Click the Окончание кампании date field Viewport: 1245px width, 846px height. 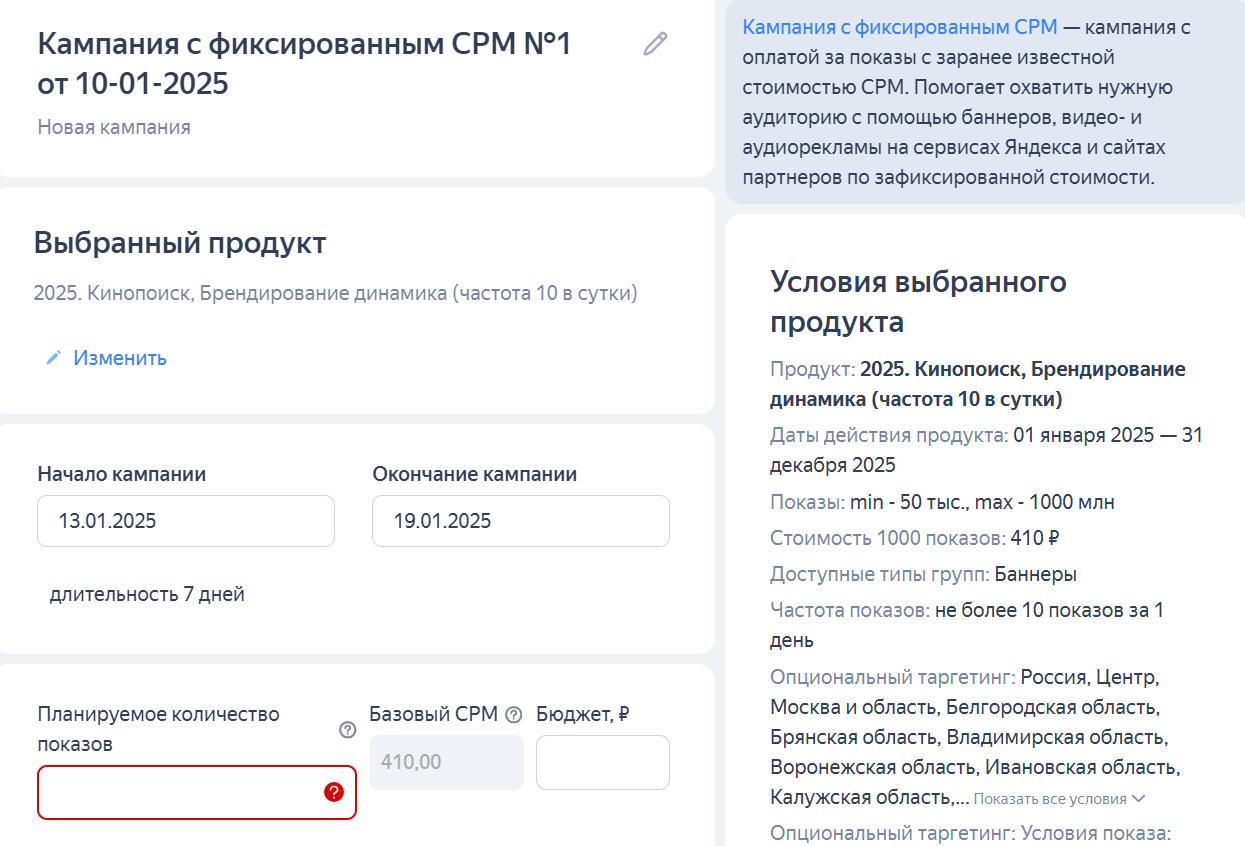click(x=521, y=521)
